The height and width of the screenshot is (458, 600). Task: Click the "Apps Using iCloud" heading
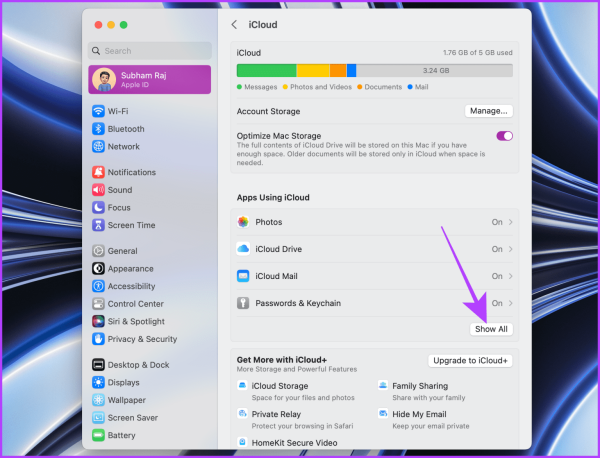point(273,197)
